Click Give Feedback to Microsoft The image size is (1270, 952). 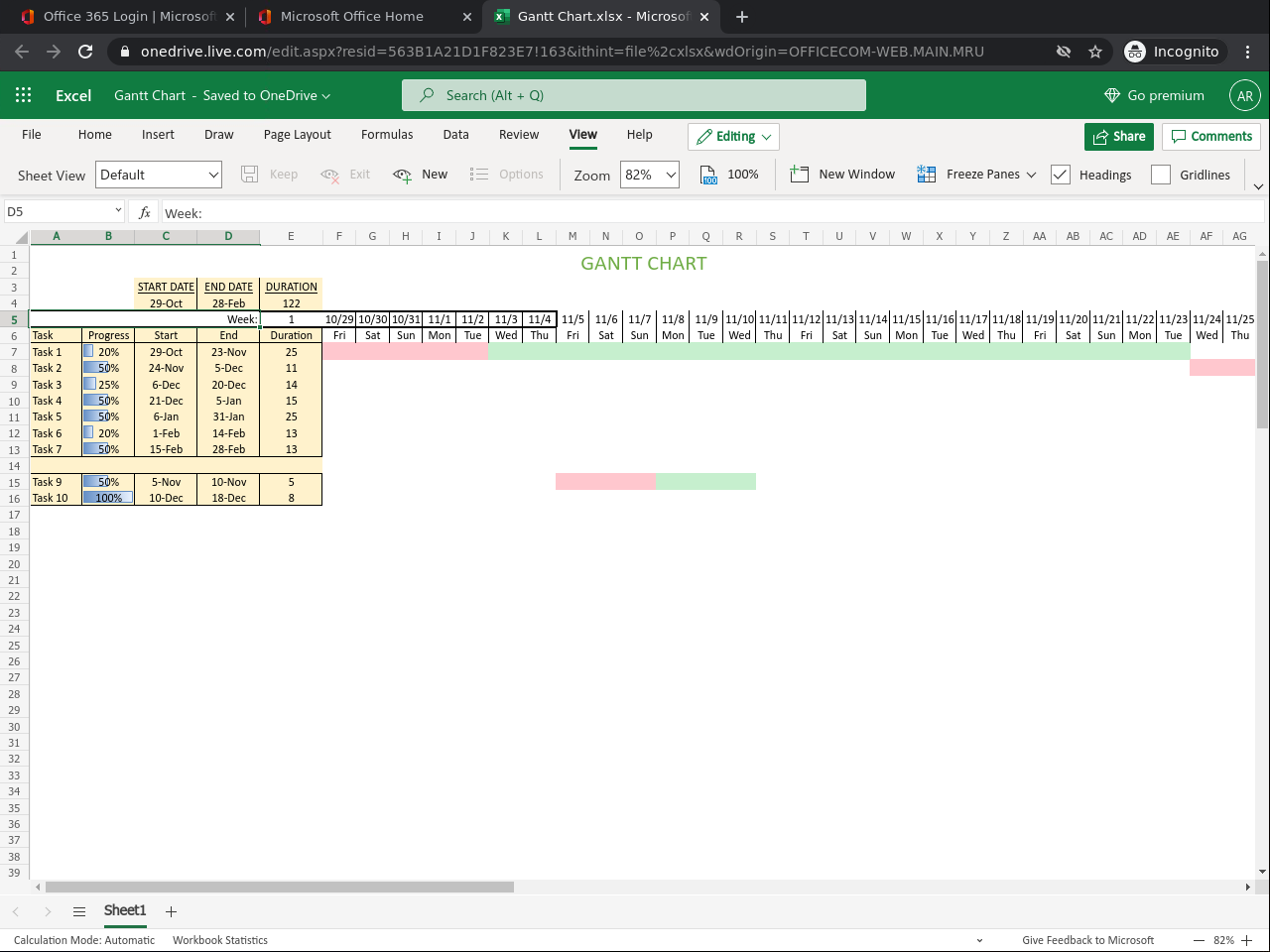coord(1088,940)
